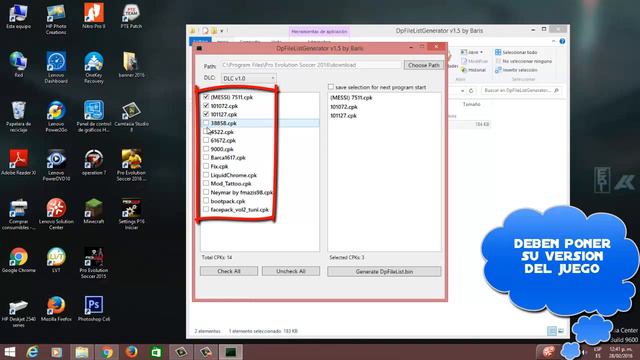640x360 pixels.
Task: Select the Red network desktop icon
Action: (x=18, y=64)
